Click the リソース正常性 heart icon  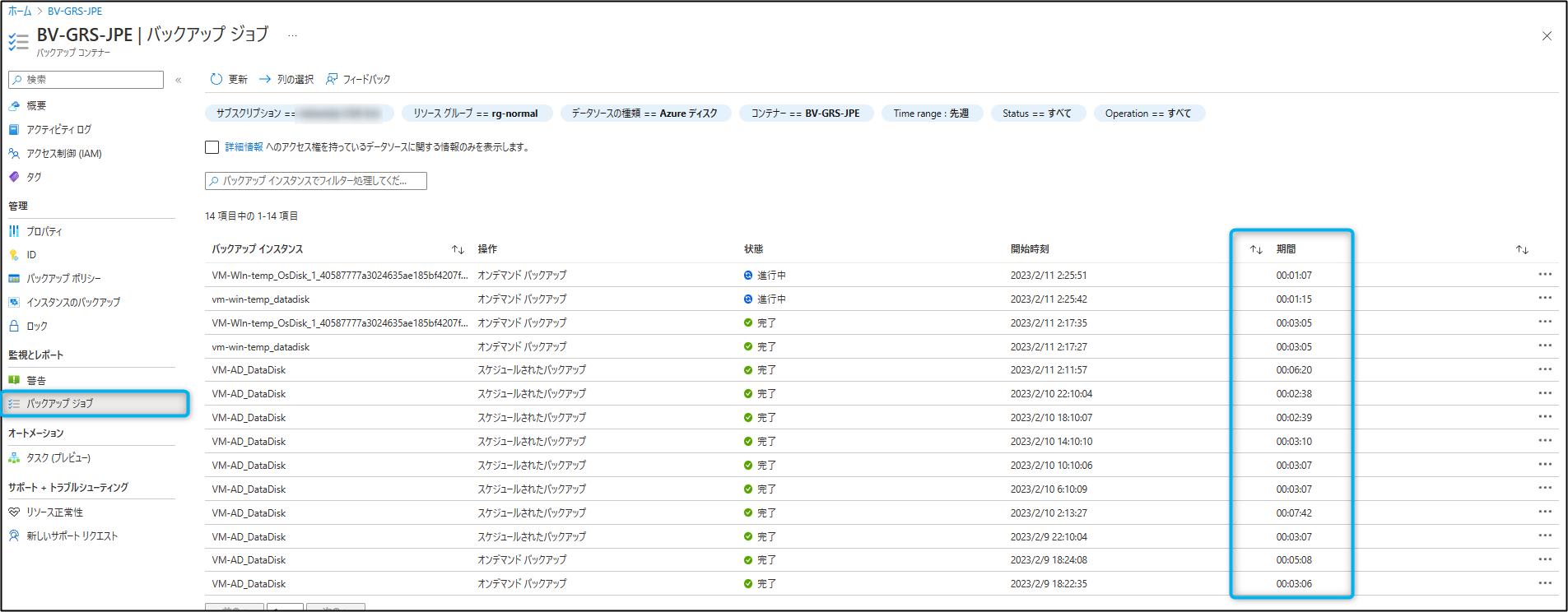(14, 512)
